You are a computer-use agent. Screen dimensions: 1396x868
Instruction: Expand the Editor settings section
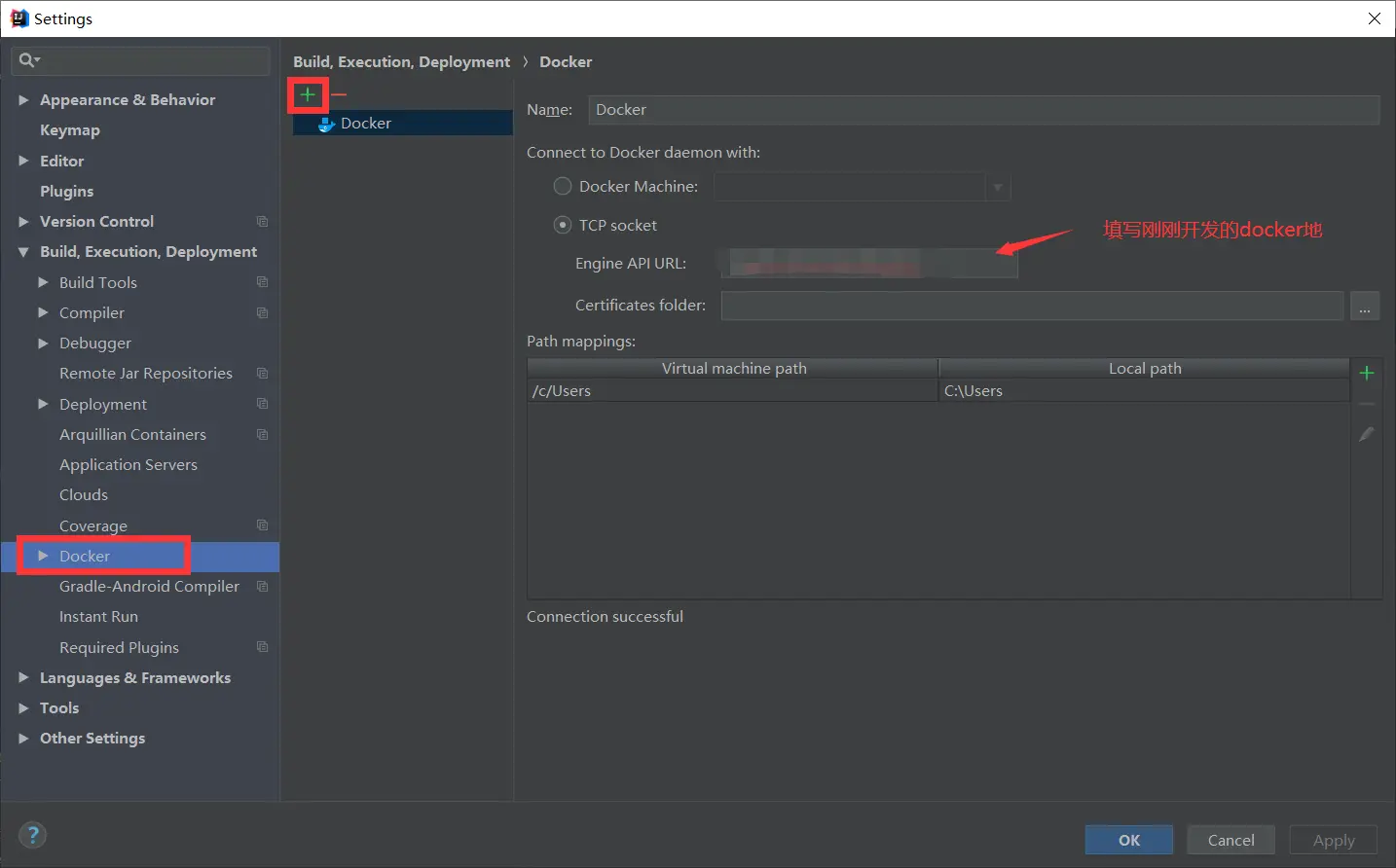point(23,161)
